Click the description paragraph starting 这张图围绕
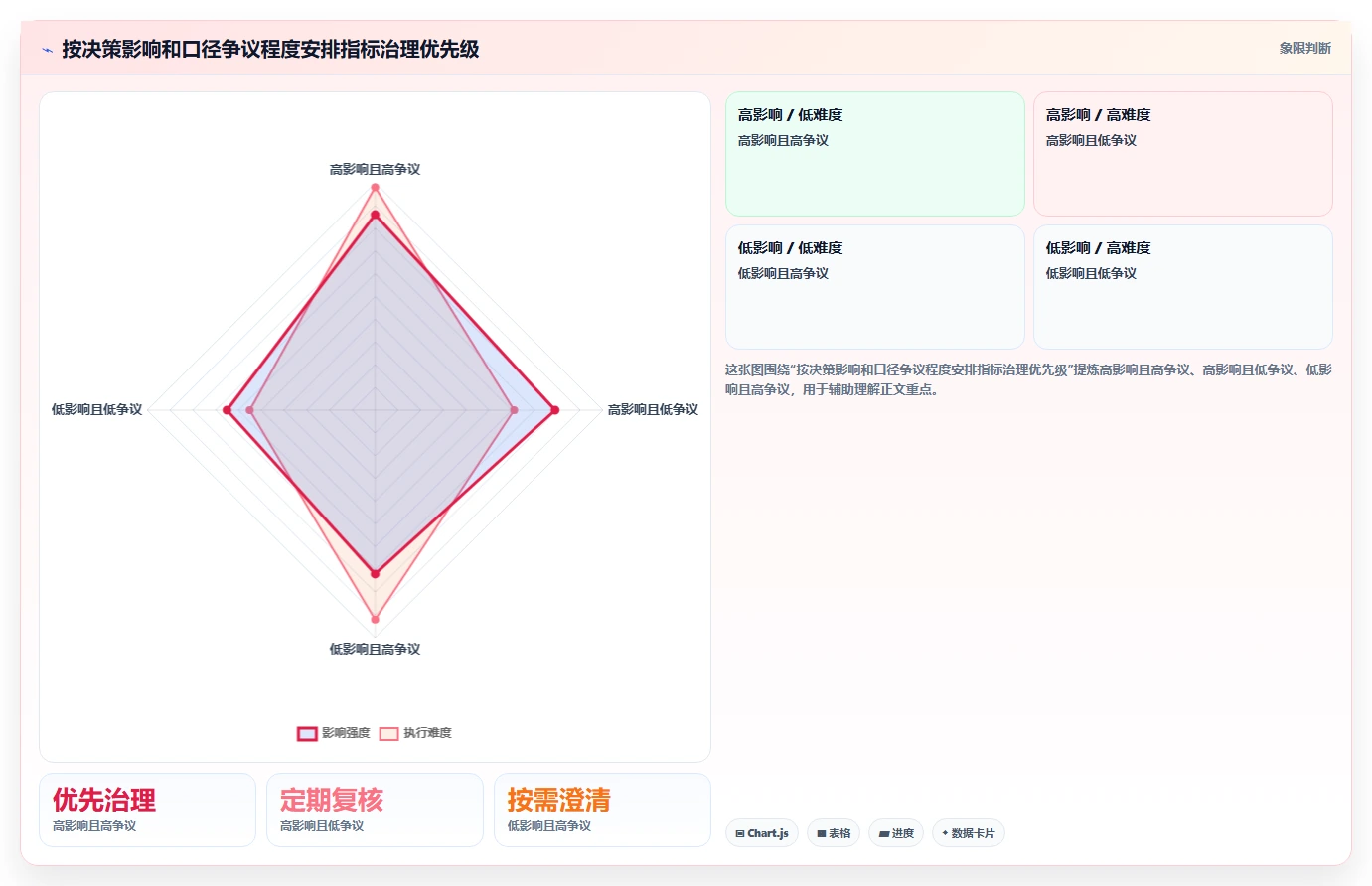This screenshot has height=886, width=1372. coord(1028,379)
